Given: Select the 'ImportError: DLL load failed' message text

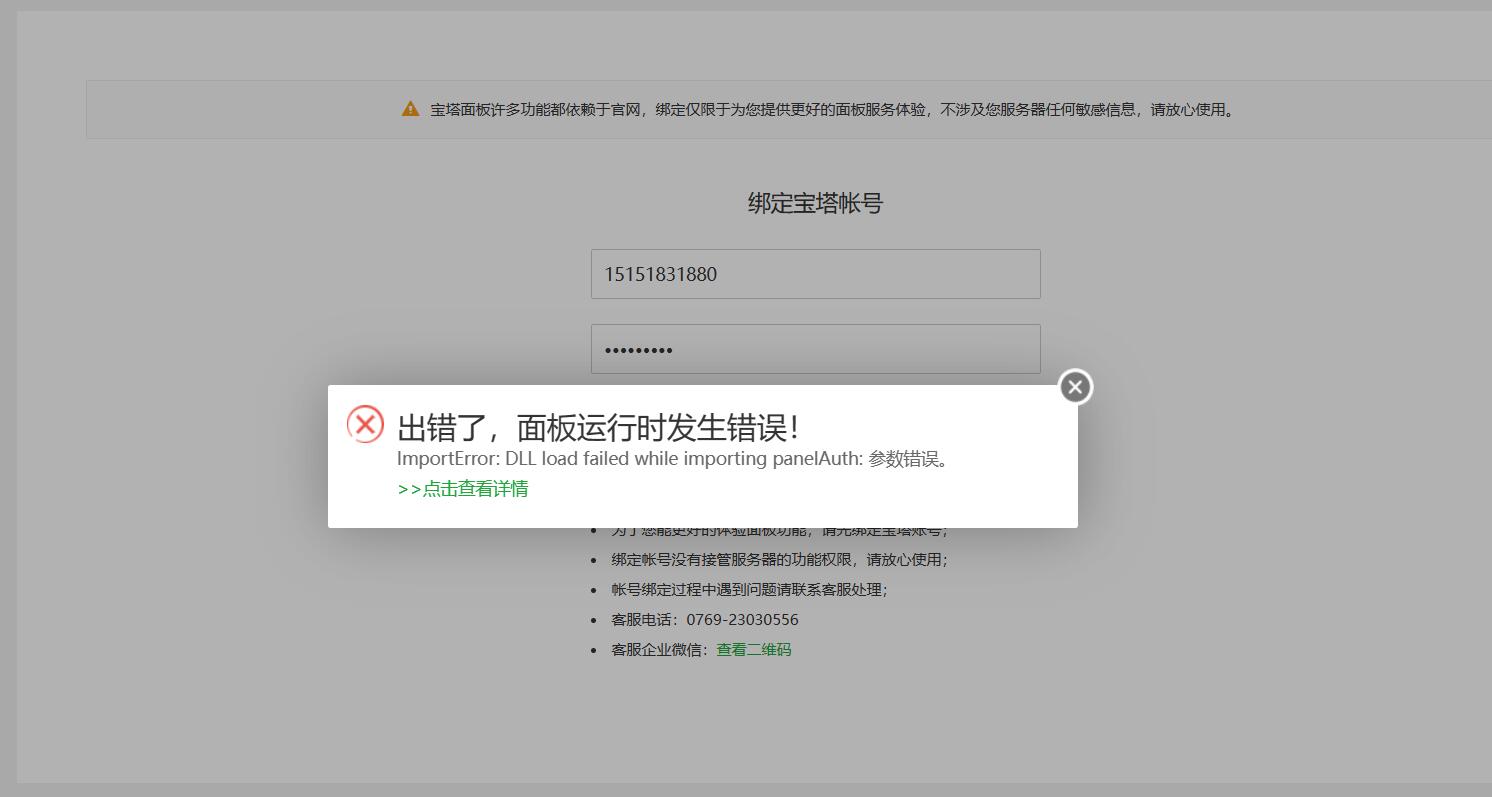Looking at the screenshot, I should click(672, 460).
